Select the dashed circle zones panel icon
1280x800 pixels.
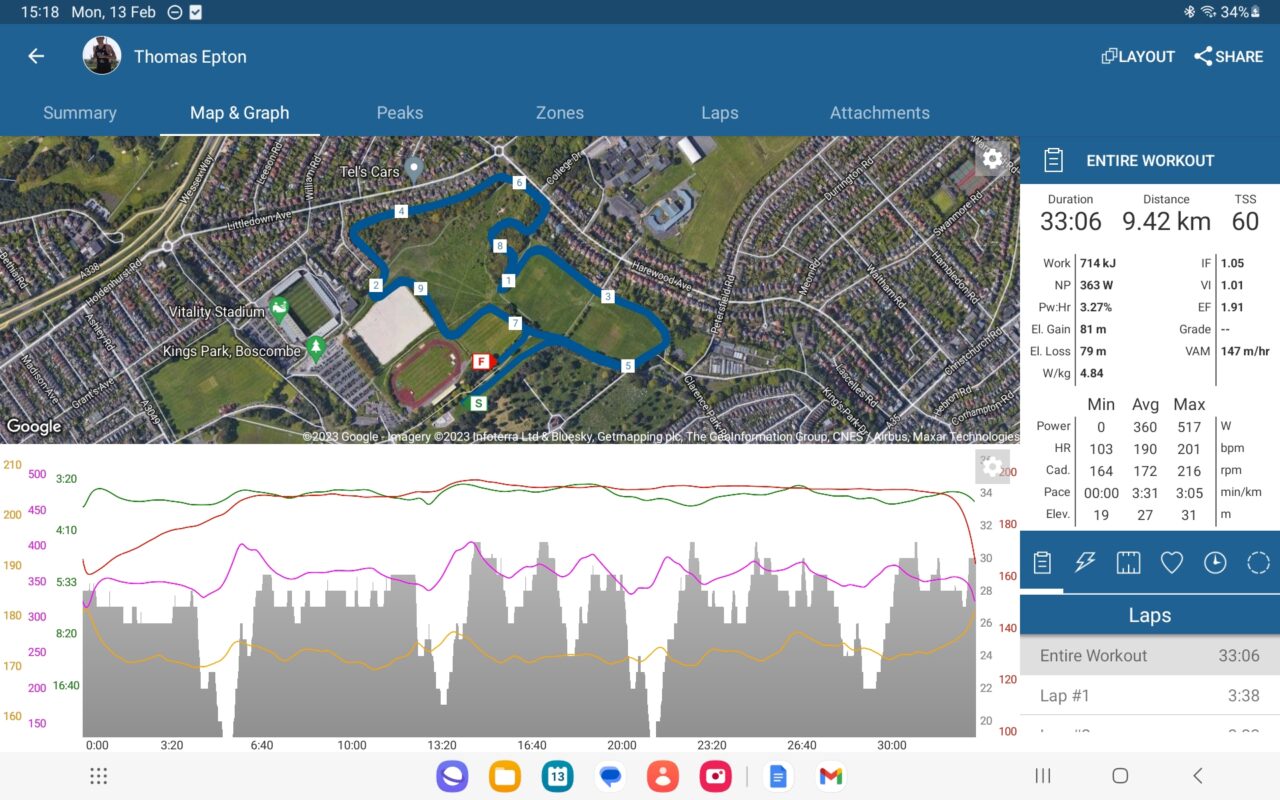(1257, 562)
